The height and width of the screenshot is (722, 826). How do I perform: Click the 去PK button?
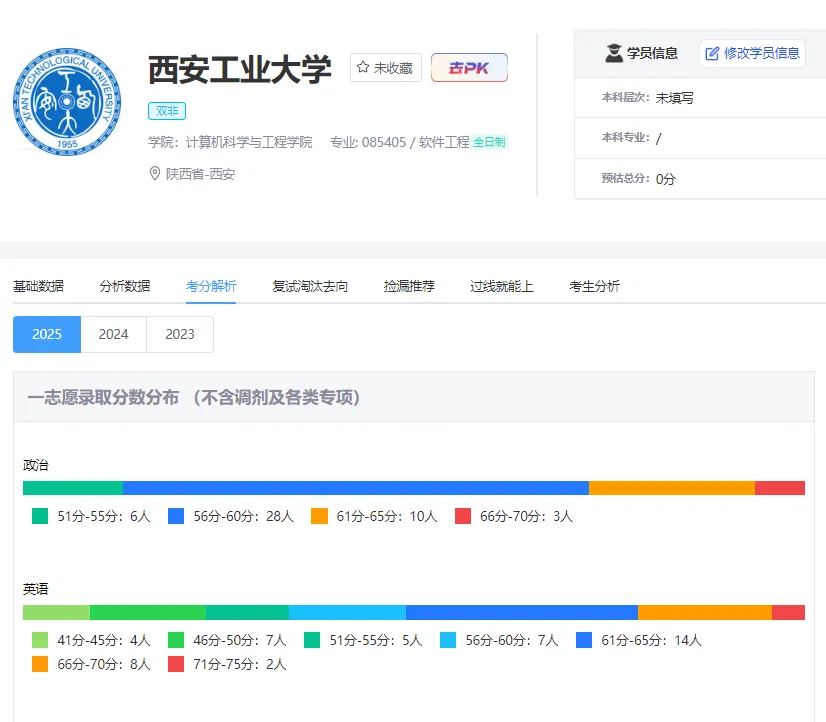point(469,67)
